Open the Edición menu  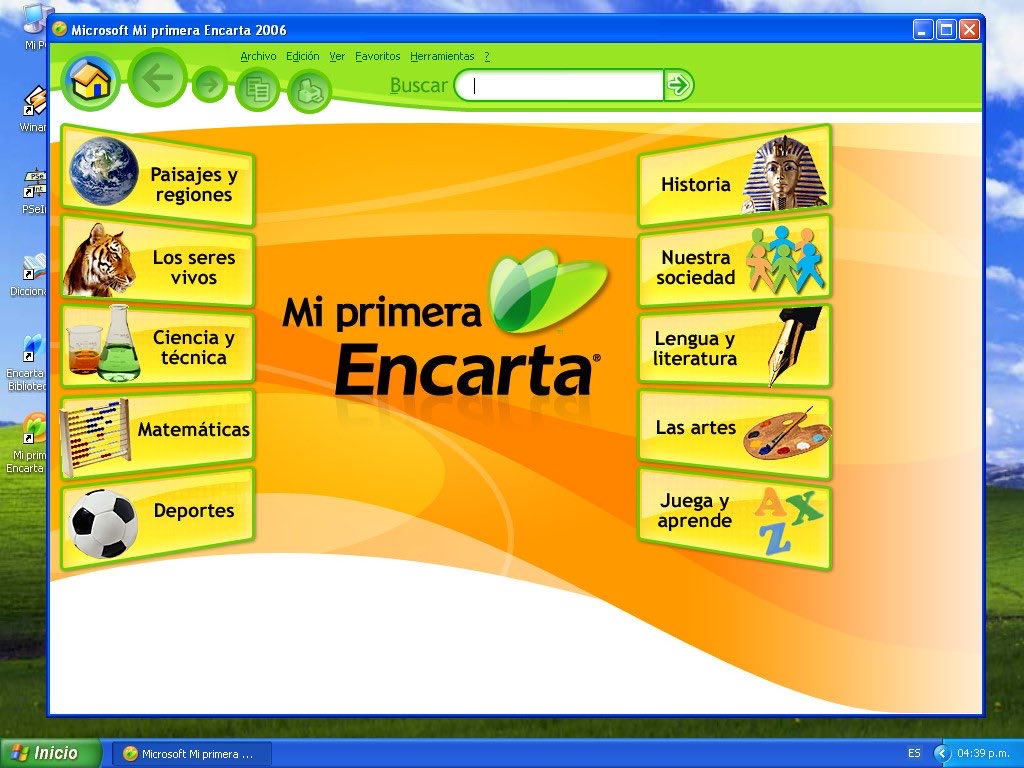(302, 56)
